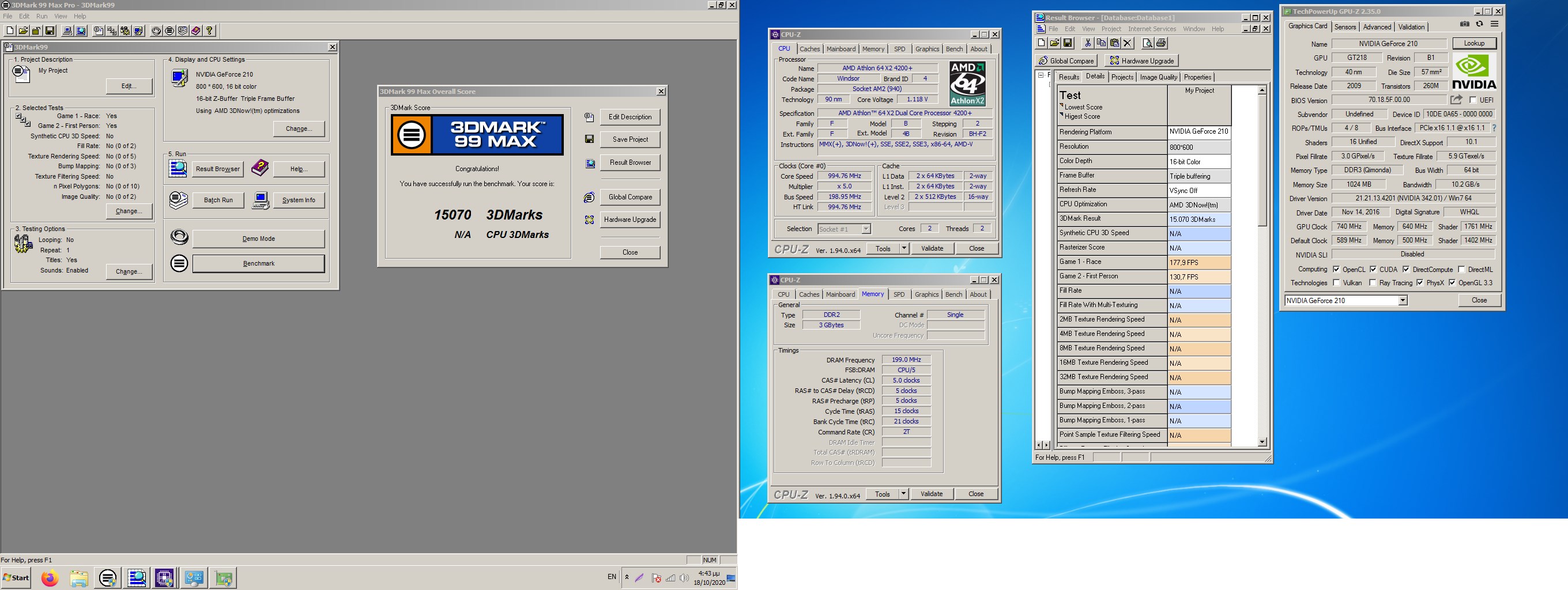
Task: Switch to Mainboard tab in upper CPU-Z
Action: tap(840, 50)
